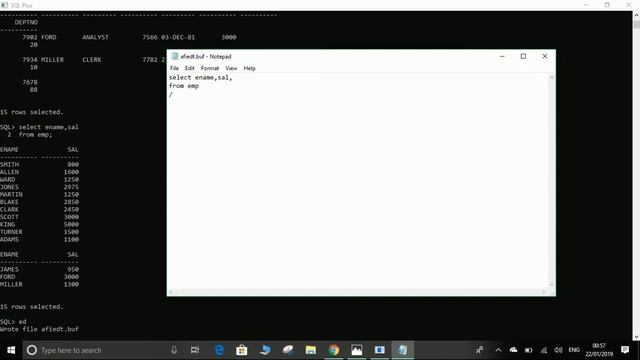640x360 pixels.
Task: Click the Notepad document icon in title bar
Action: (175, 56)
